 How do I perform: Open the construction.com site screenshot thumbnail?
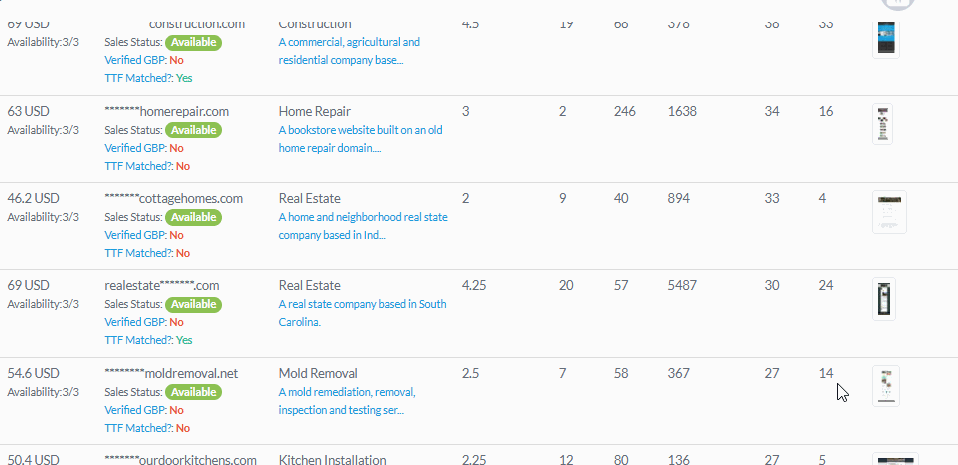(x=885, y=39)
